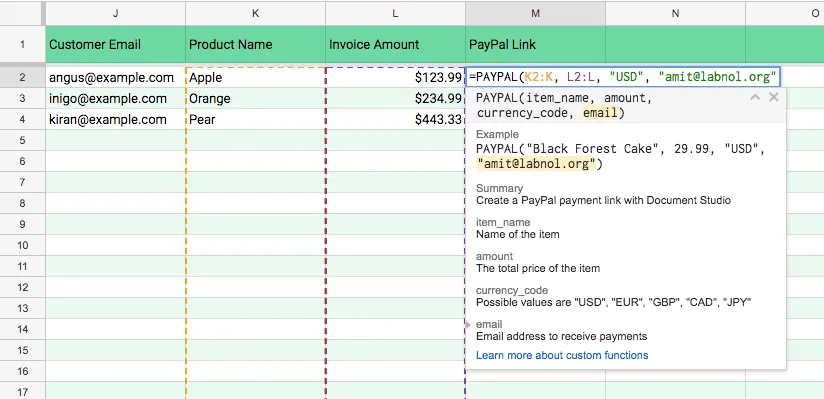Screen dimensions: 824x399
Task: Select row 4 header number
Action: (22, 119)
